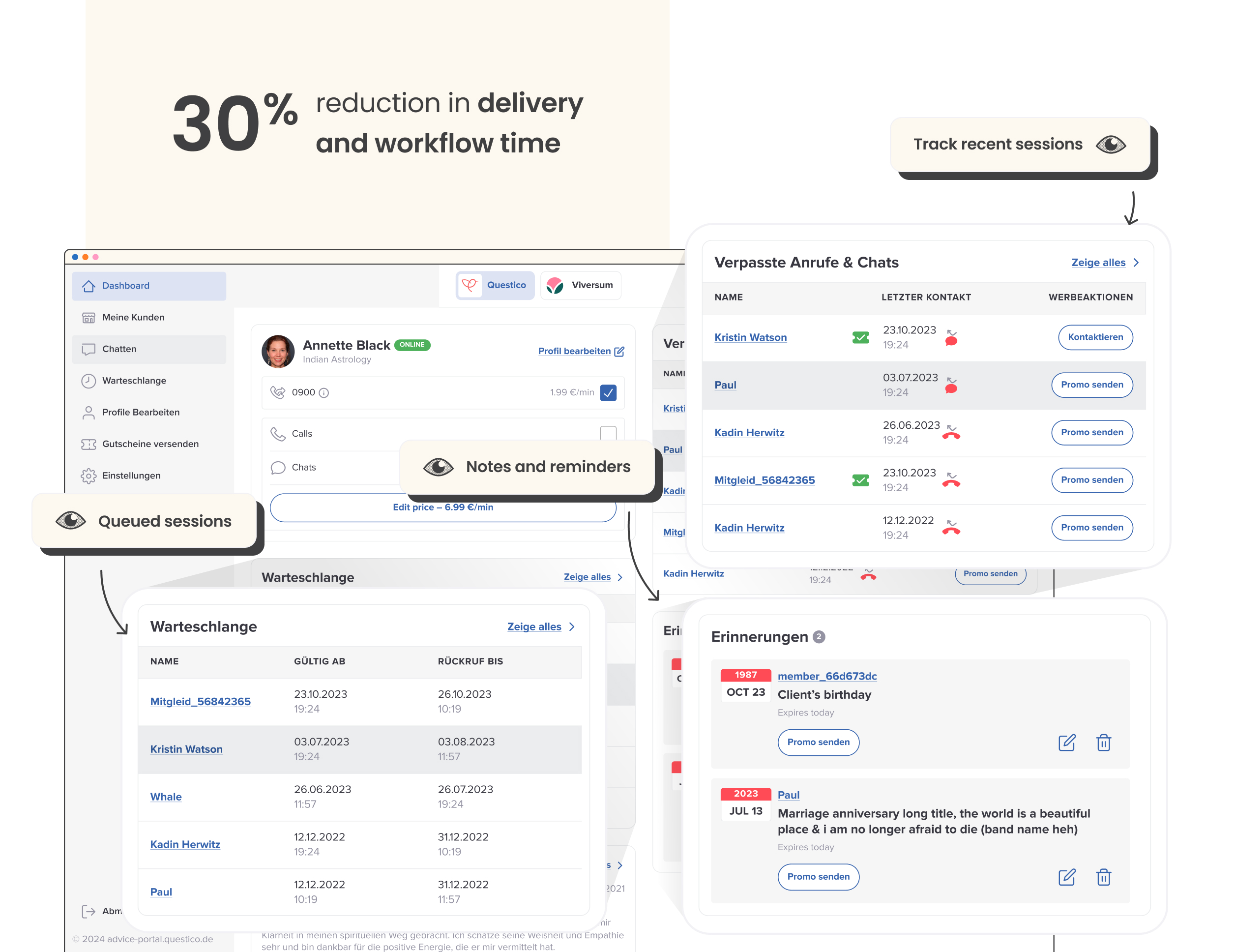This screenshot has width=1235, height=952.
Task: Click Kontaktieren button for Kristin Watson
Action: pyautogui.click(x=1095, y=337)
